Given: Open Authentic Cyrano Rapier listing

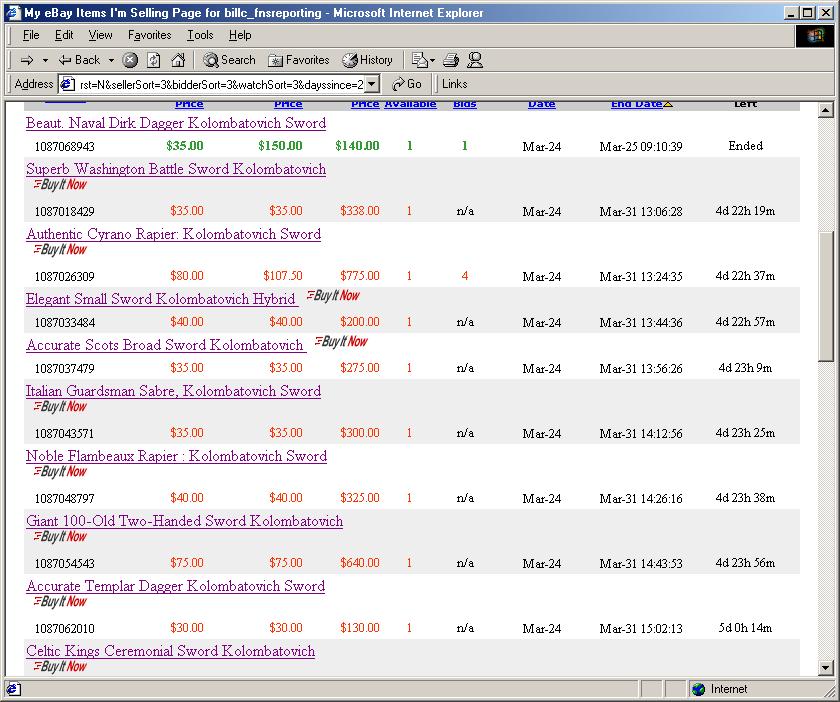Looking at the screenshot, I should click(174, 234).
